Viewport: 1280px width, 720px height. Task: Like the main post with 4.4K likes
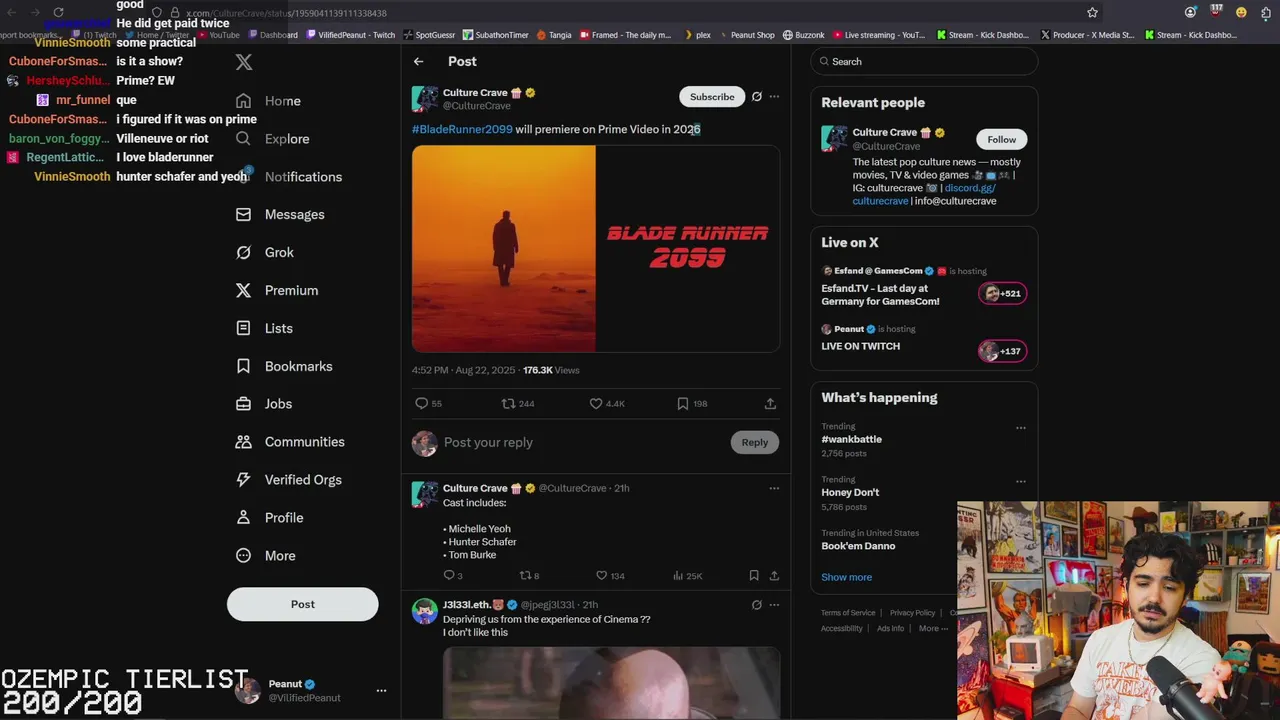[596, 403]
